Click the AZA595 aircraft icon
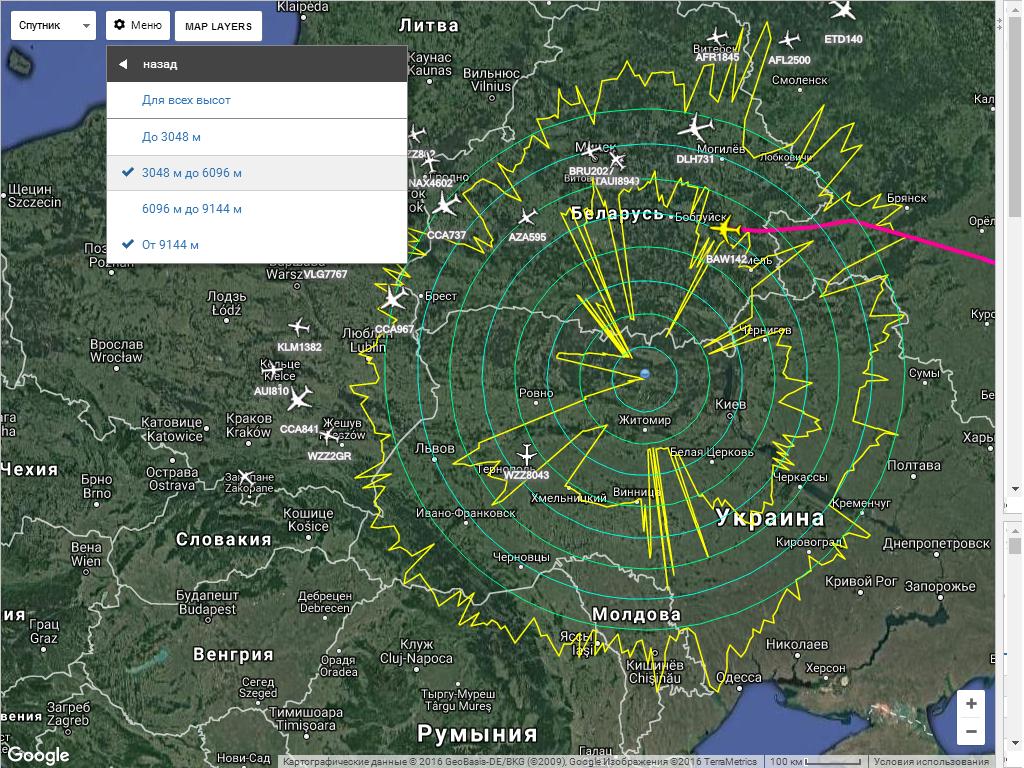 click(527, 217)
